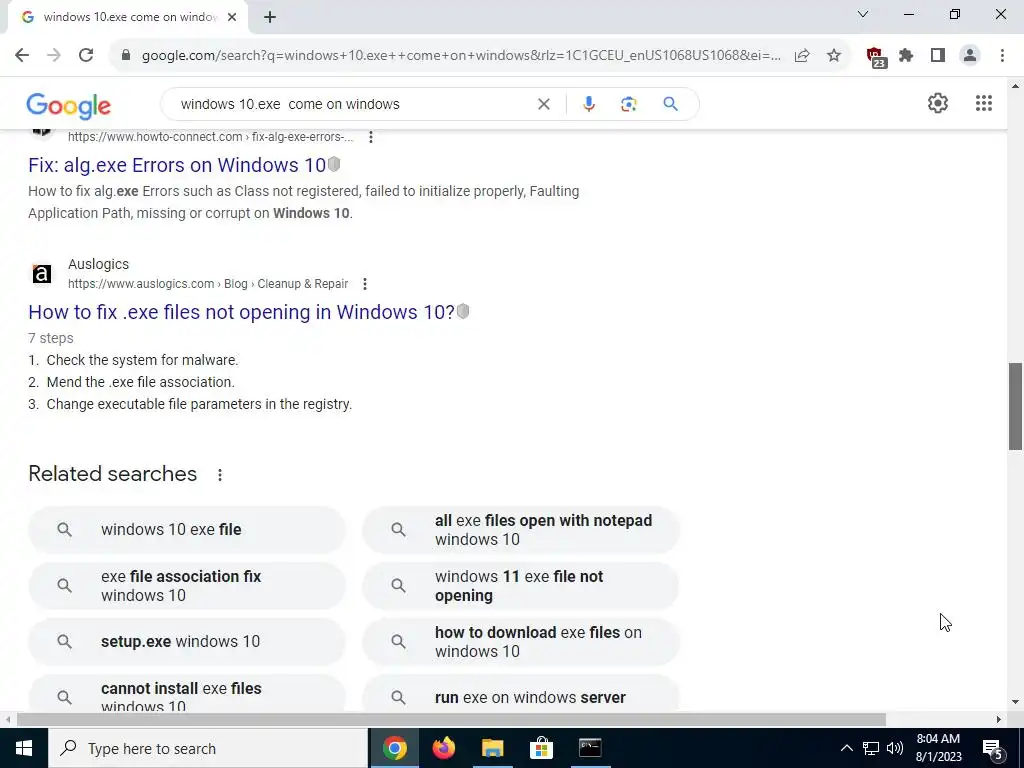Open Chrome's three-dot menu
Screen dimensions: 1024x768
[1002, 55]
